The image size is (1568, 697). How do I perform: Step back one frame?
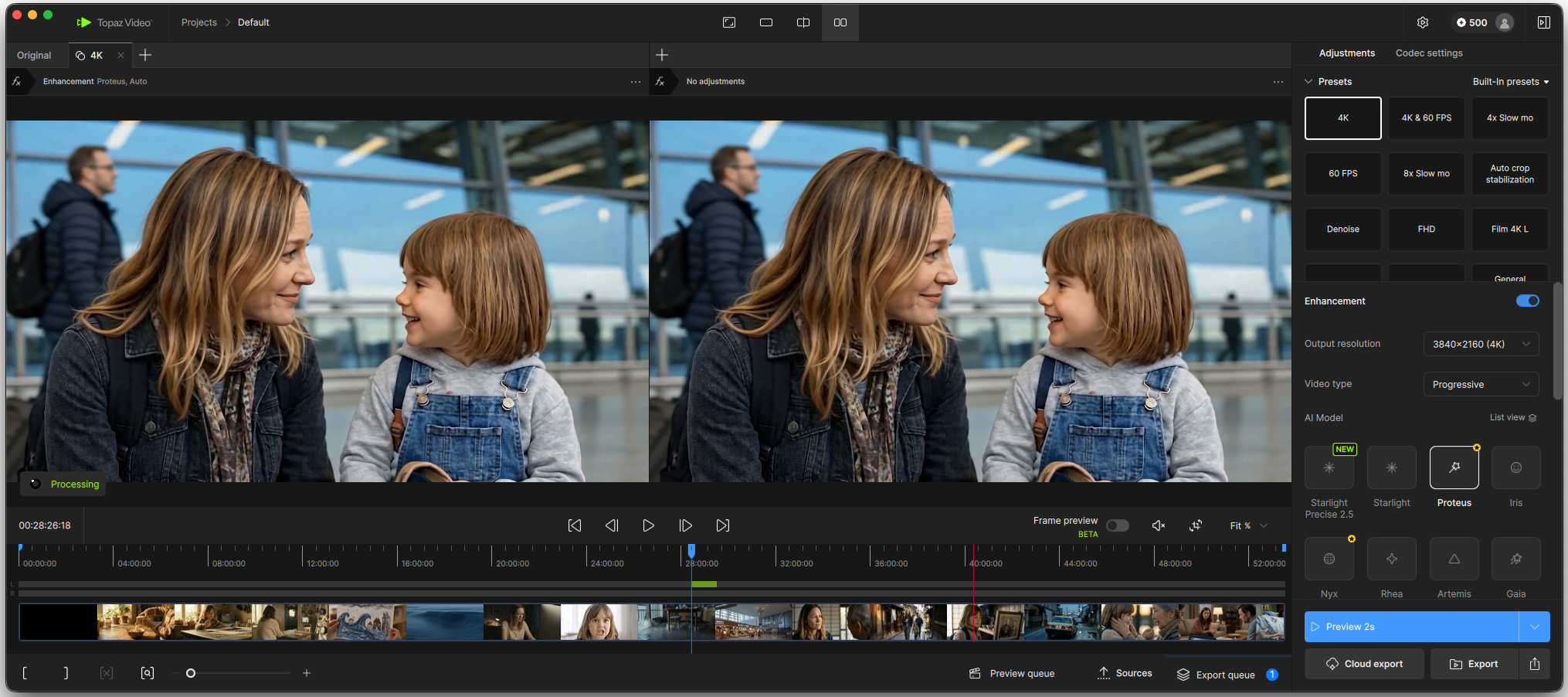[x=612, y=525]
